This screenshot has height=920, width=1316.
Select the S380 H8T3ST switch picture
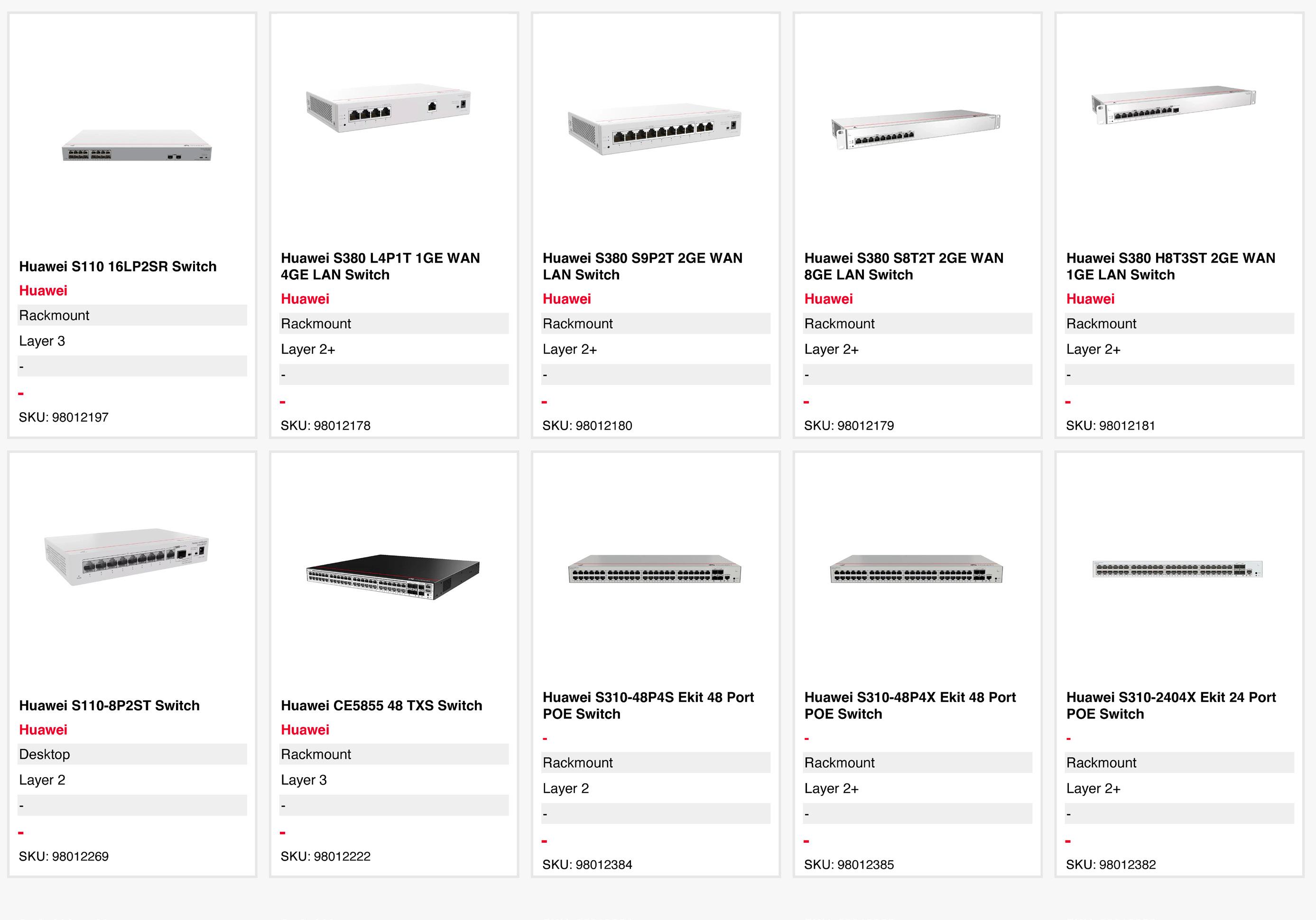[x=1173, y=105]
